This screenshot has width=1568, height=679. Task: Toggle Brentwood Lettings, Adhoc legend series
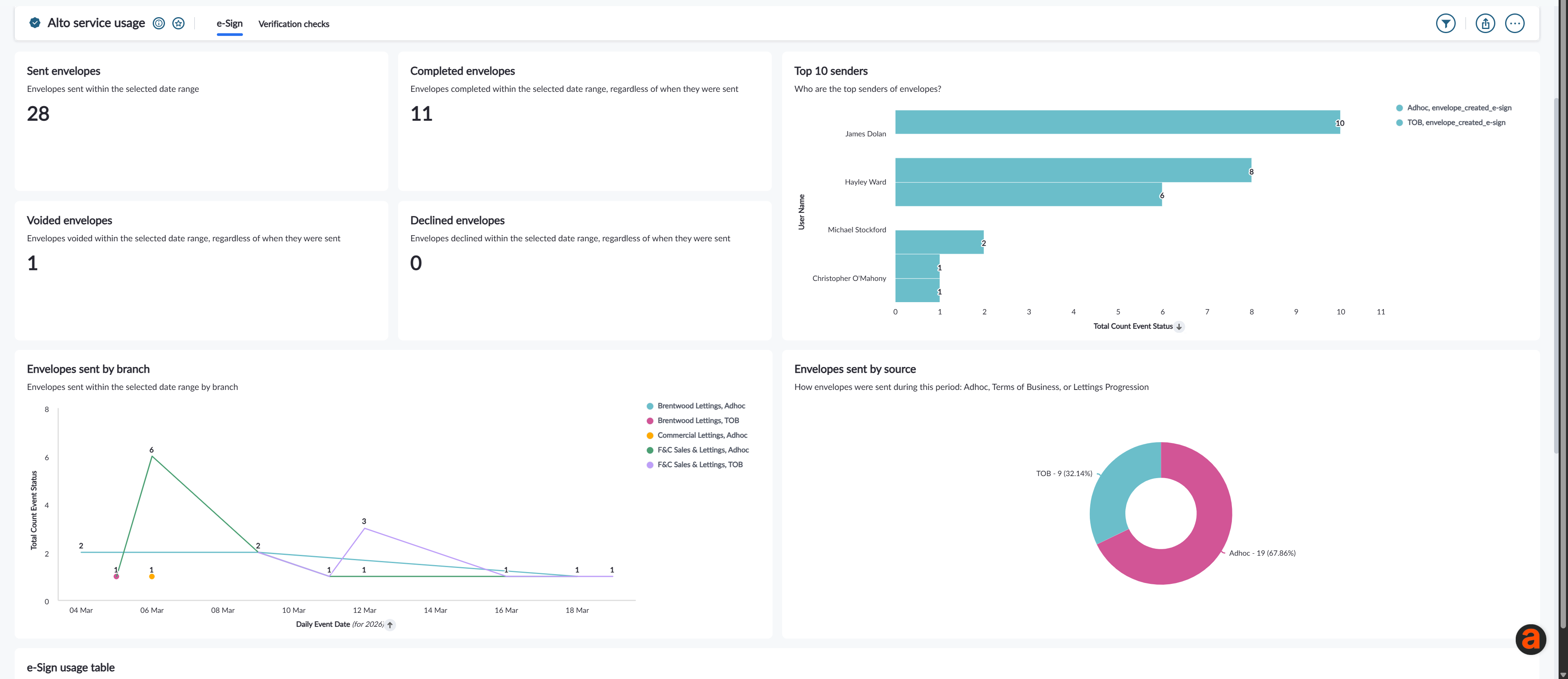point(696,406)
